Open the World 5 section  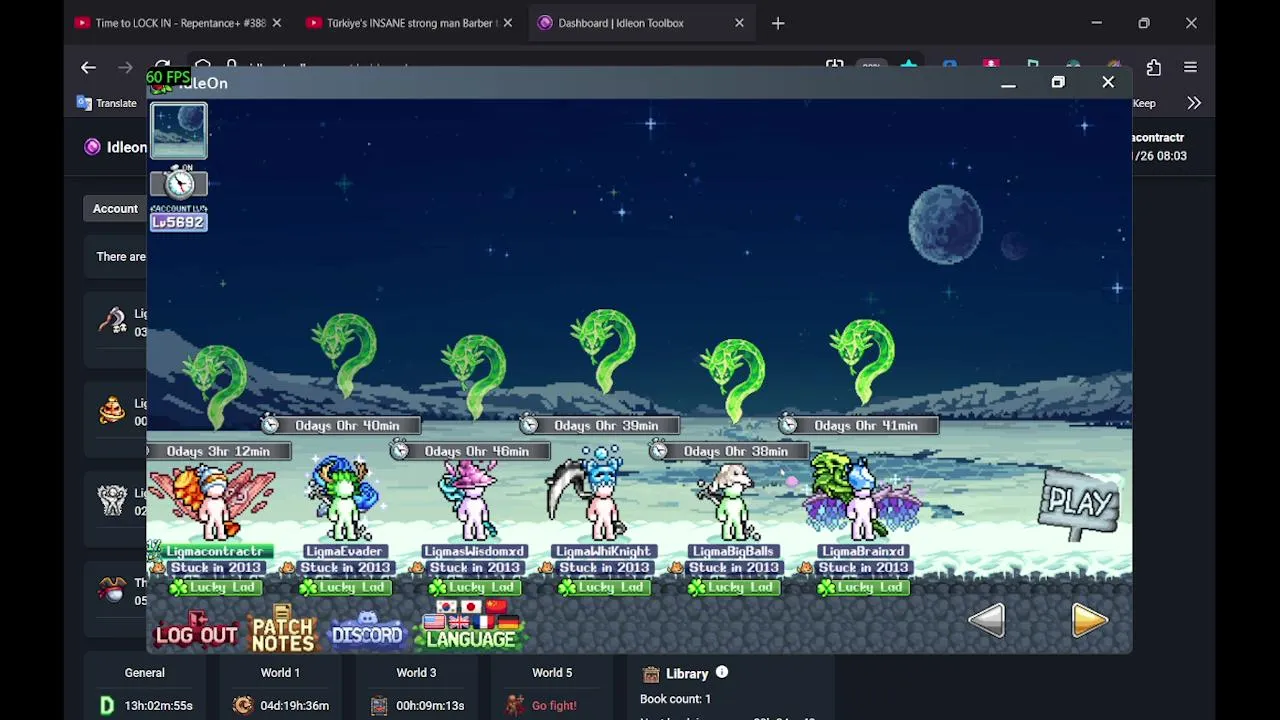click(552, 673)
